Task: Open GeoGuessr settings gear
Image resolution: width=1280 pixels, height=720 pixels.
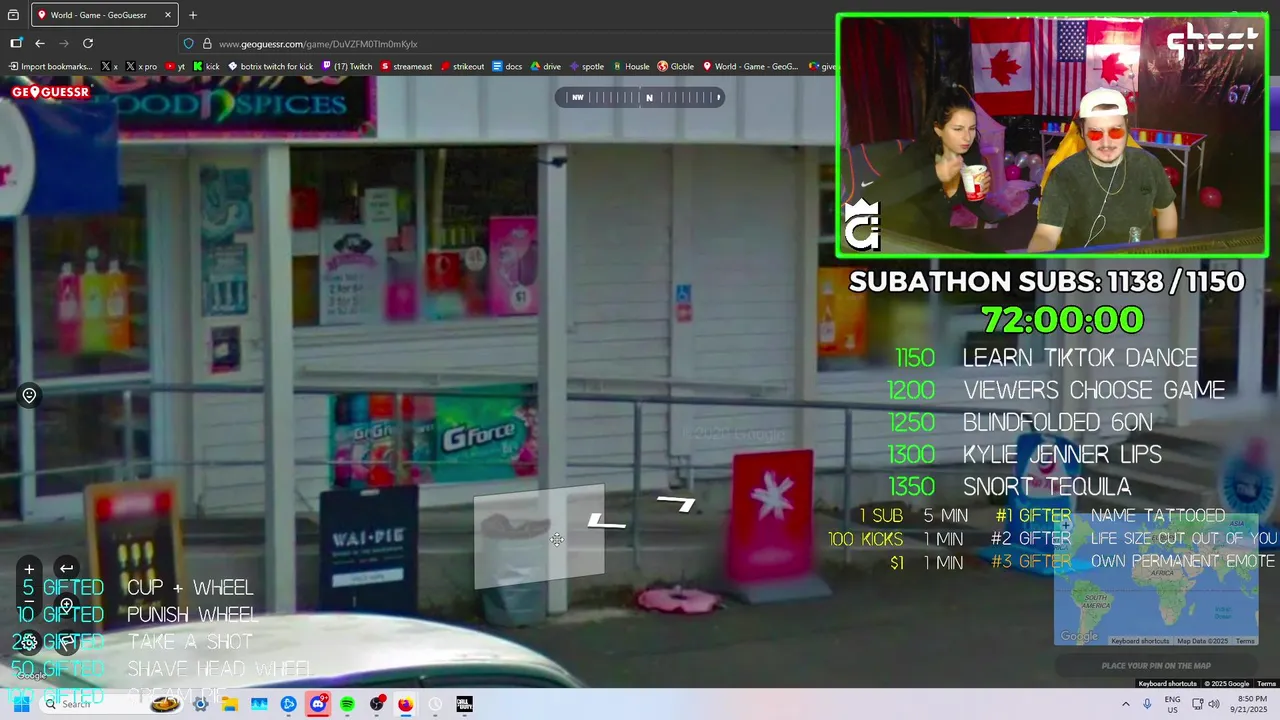Action: [x=29, y=642]
